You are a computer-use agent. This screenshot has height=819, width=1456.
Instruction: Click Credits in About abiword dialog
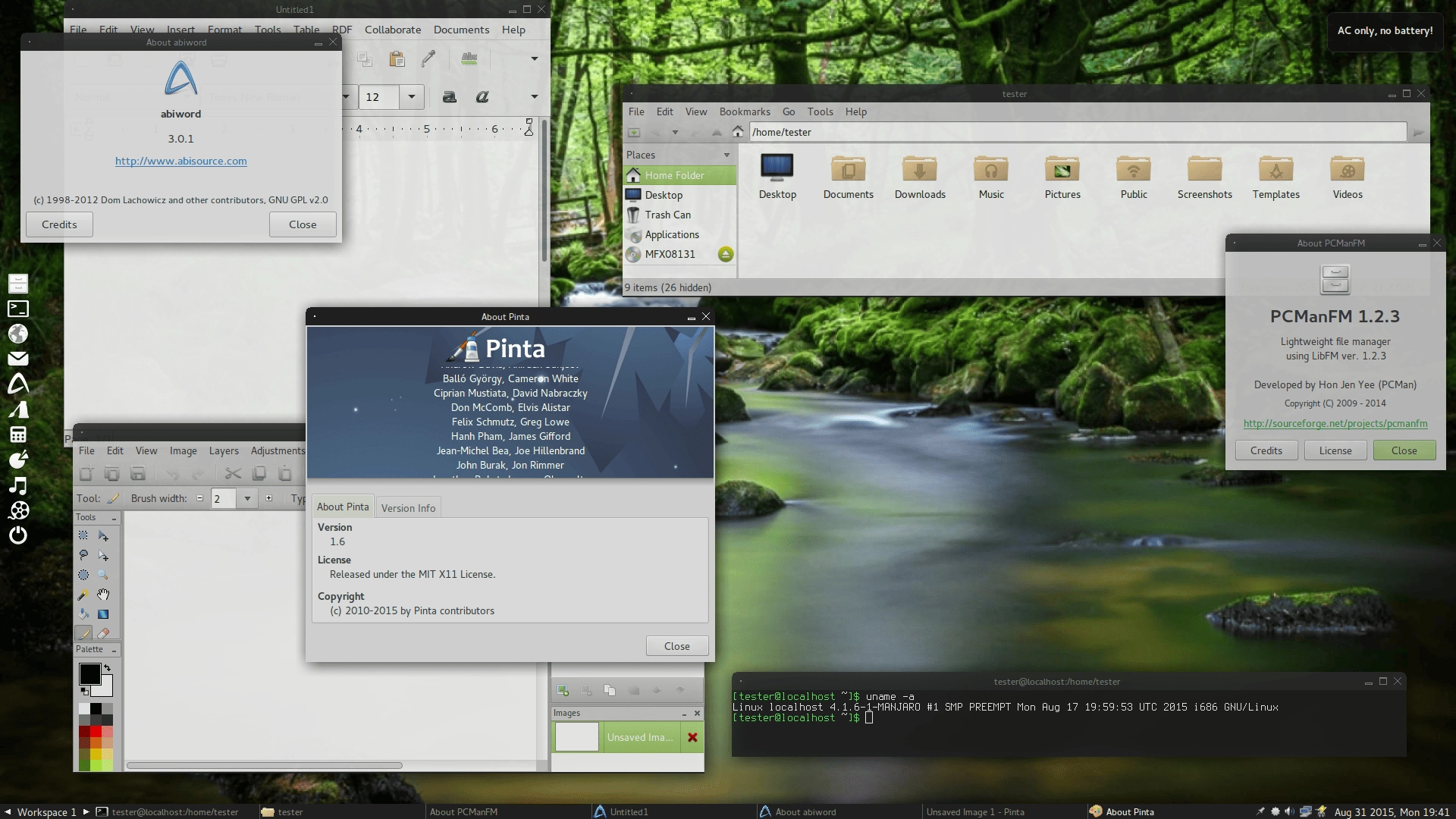(59, 224)
